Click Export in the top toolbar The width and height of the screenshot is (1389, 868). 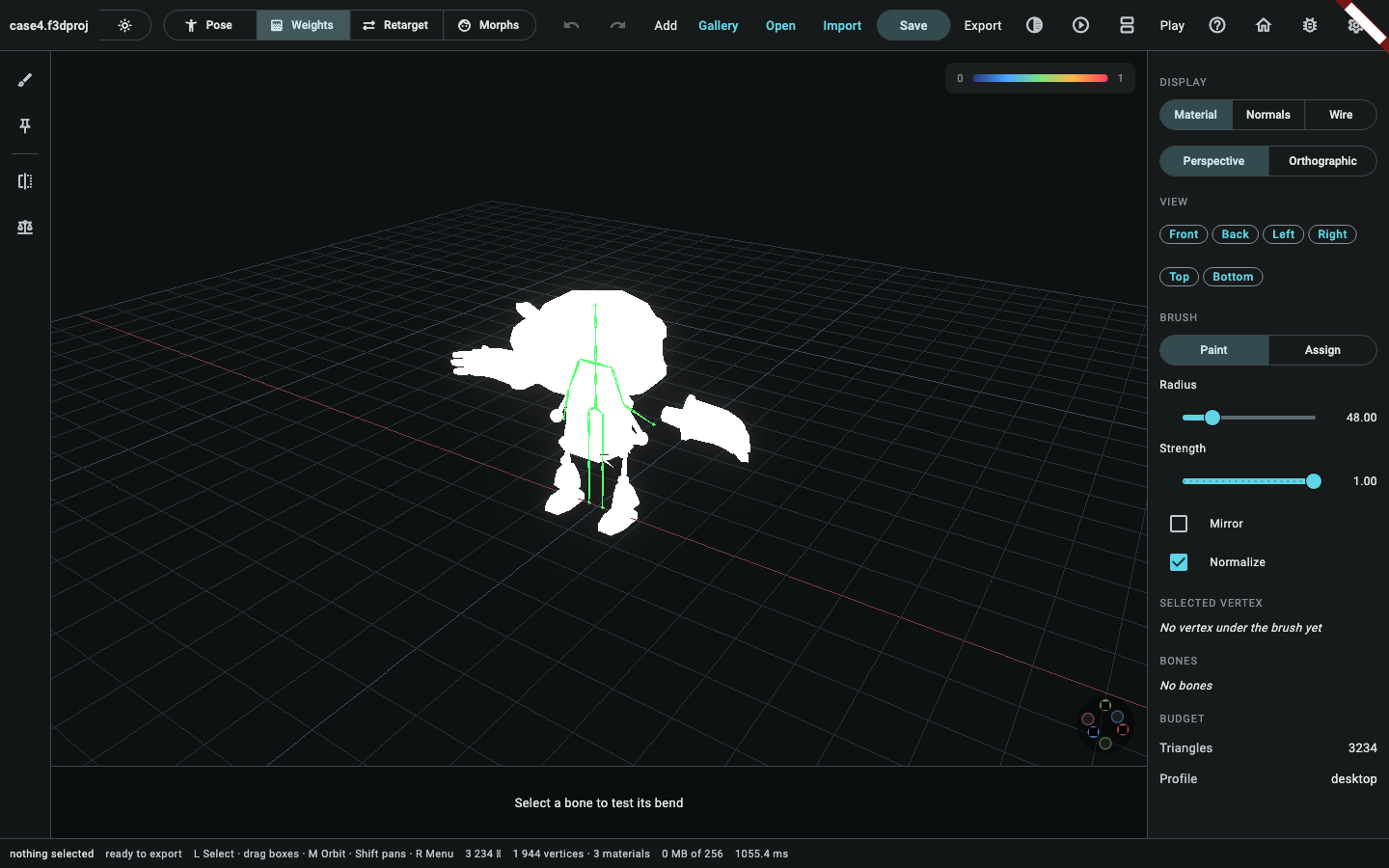click(983, 25)
